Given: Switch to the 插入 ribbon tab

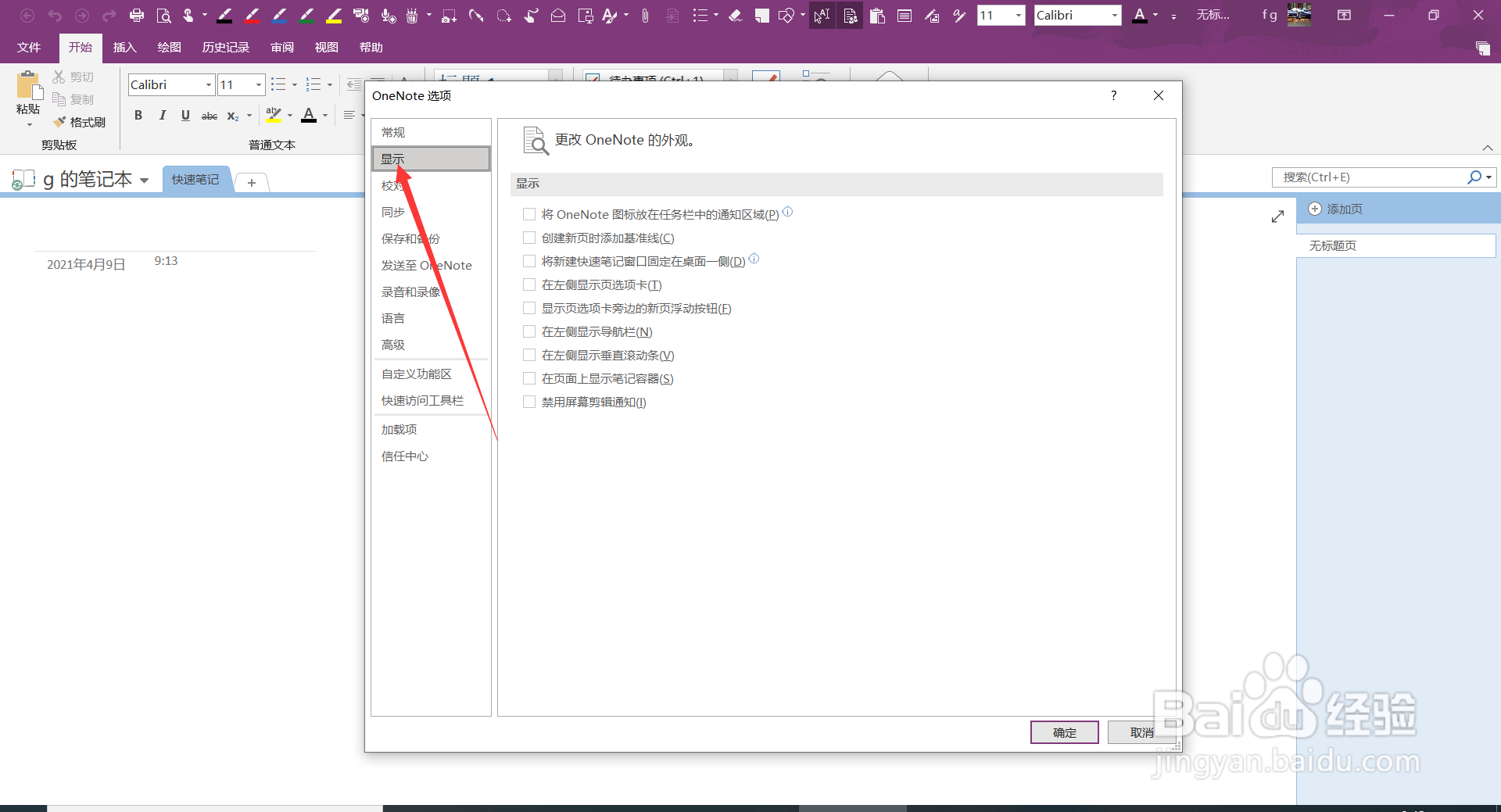Looking at the screenshot, I should pos(125,48).
